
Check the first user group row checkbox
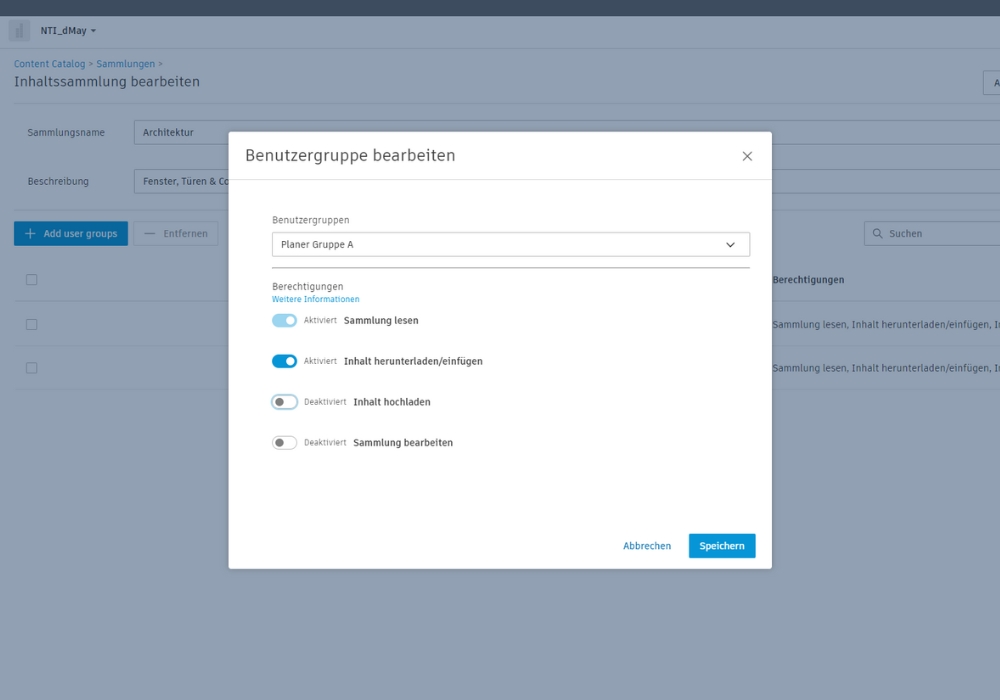[x=32, y=324]
